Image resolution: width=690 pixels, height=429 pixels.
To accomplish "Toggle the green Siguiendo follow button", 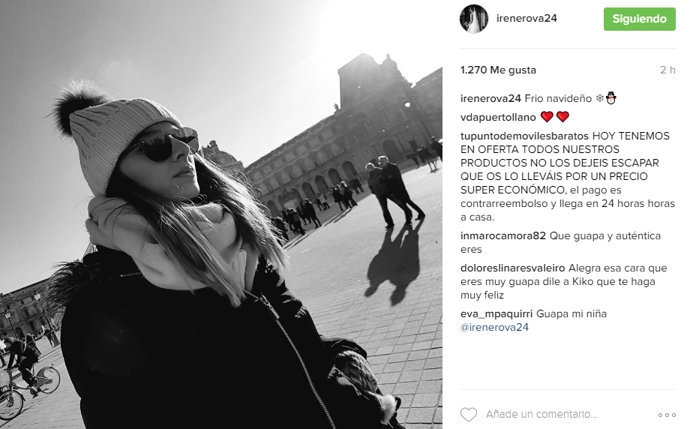I will 639,19.
